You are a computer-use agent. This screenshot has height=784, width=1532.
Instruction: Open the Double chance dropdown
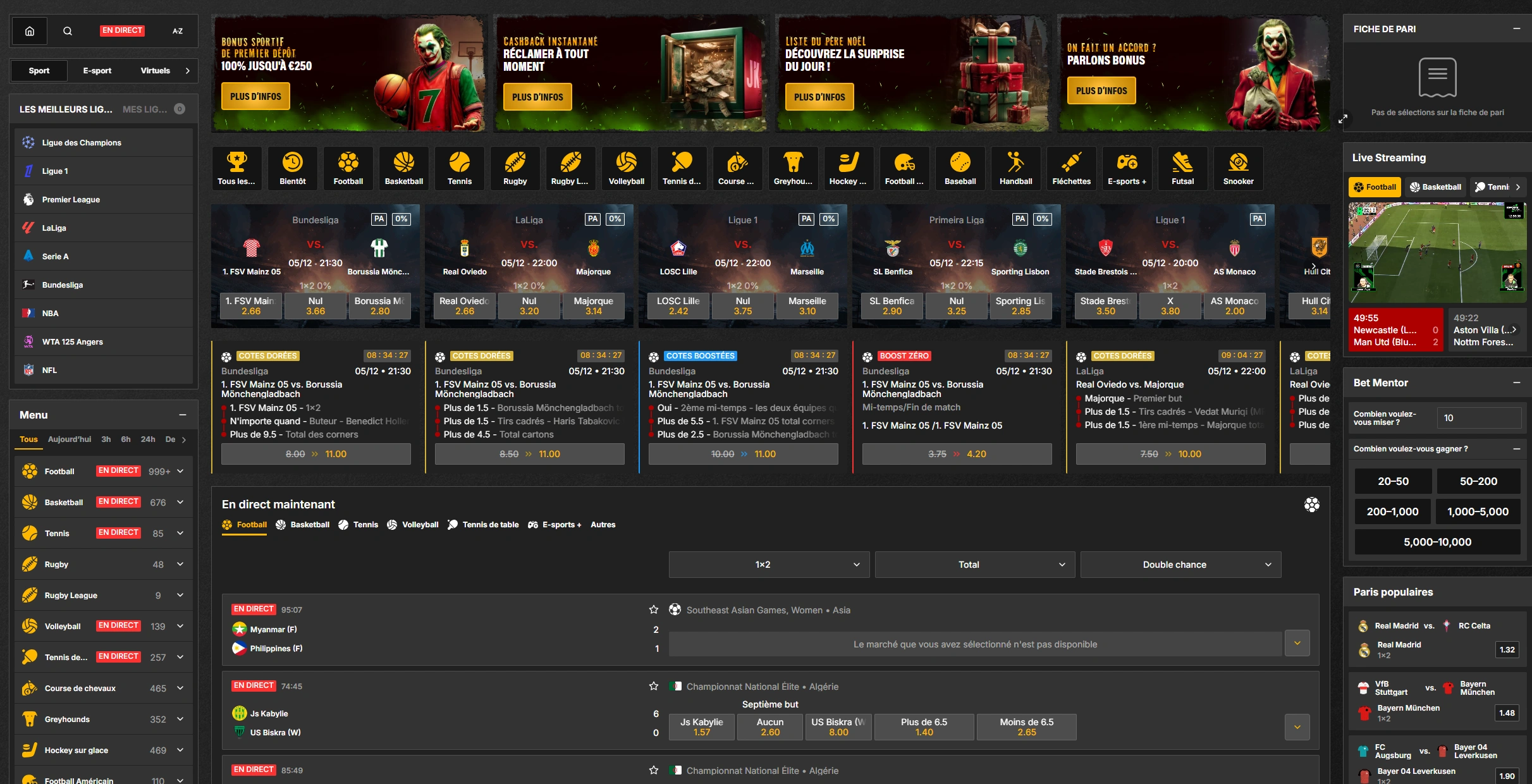(1180, 564)
